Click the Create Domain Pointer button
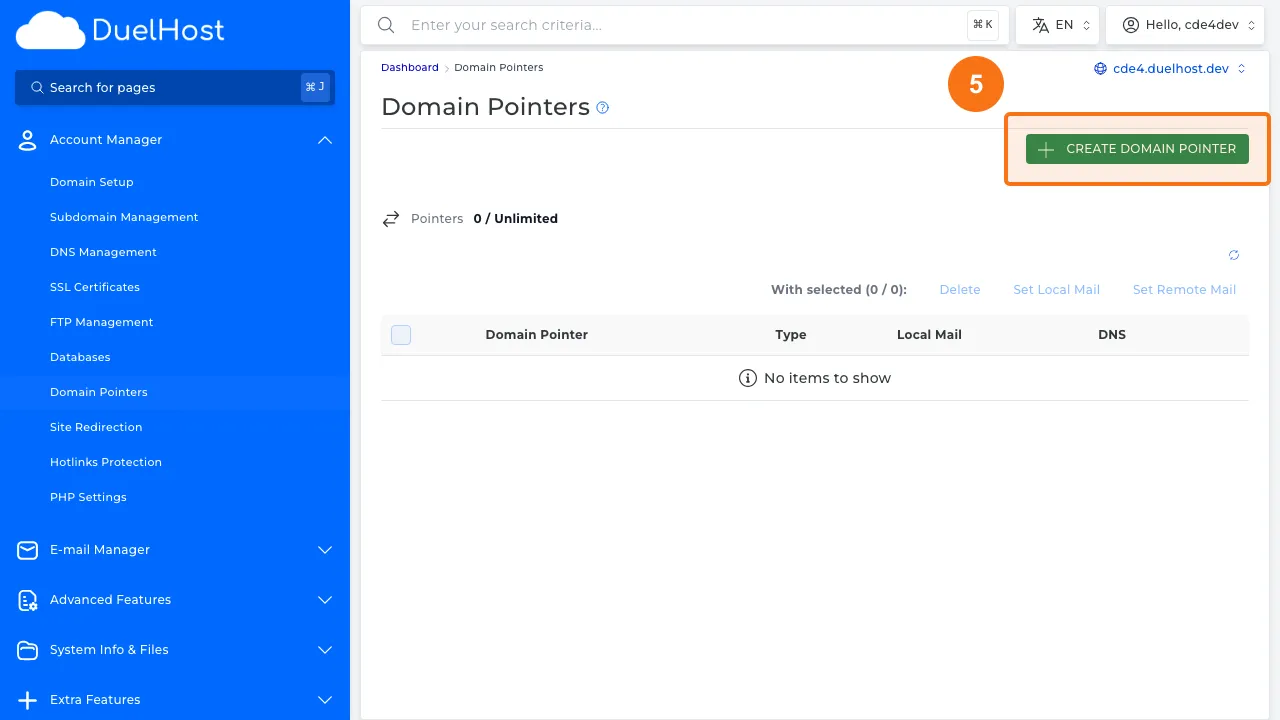This screenshot has height=720, width=1280. click(1137, 148)
